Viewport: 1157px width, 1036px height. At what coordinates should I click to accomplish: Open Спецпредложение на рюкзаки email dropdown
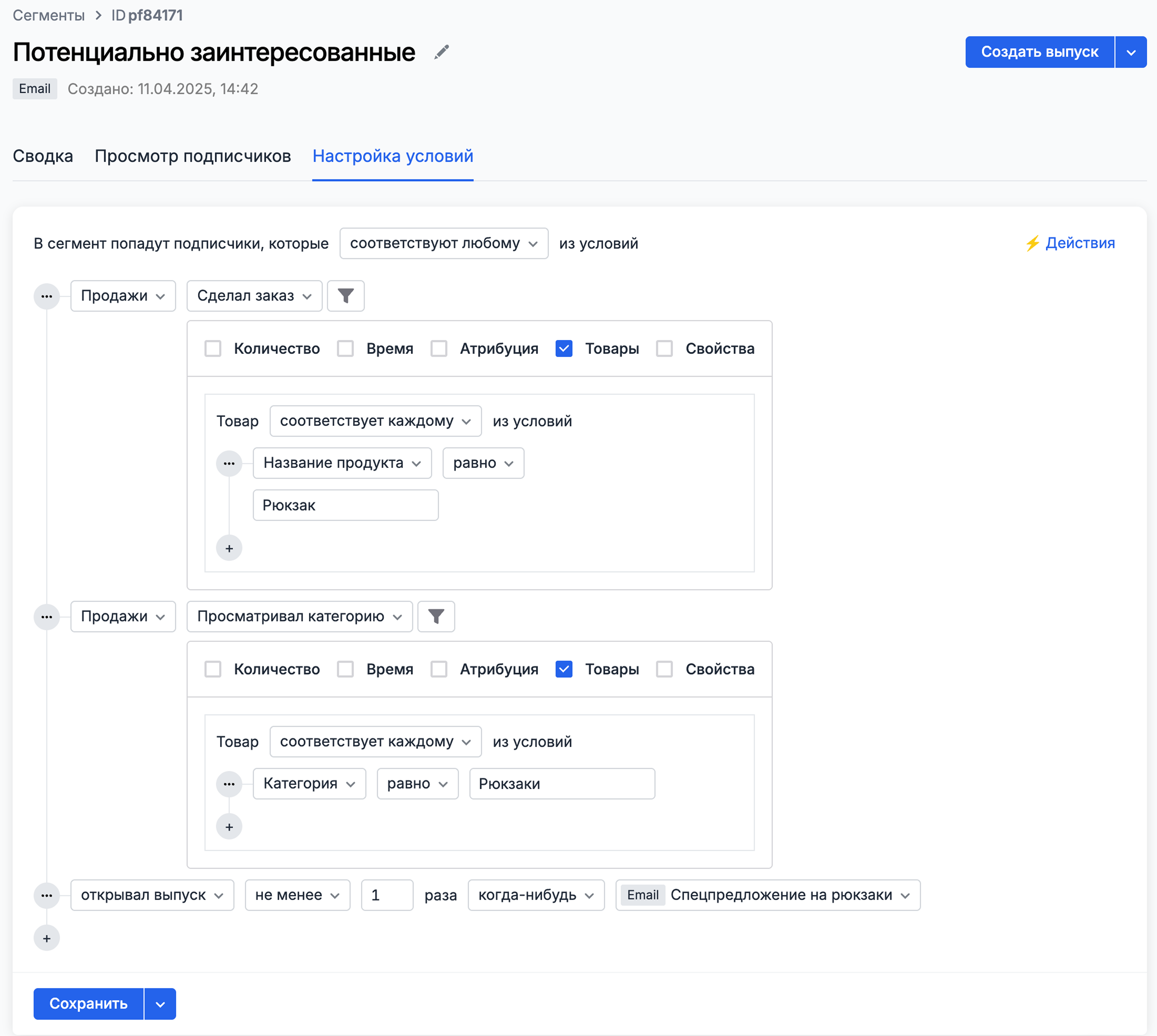click(767, 895)
